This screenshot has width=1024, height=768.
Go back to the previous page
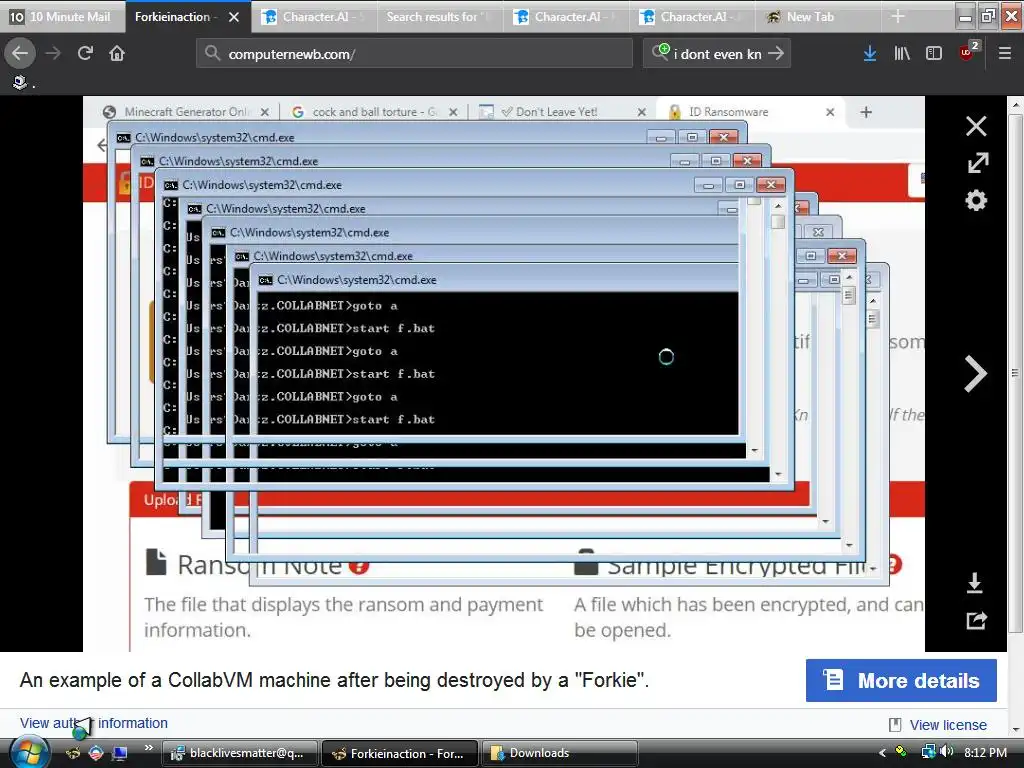[20, 53]
